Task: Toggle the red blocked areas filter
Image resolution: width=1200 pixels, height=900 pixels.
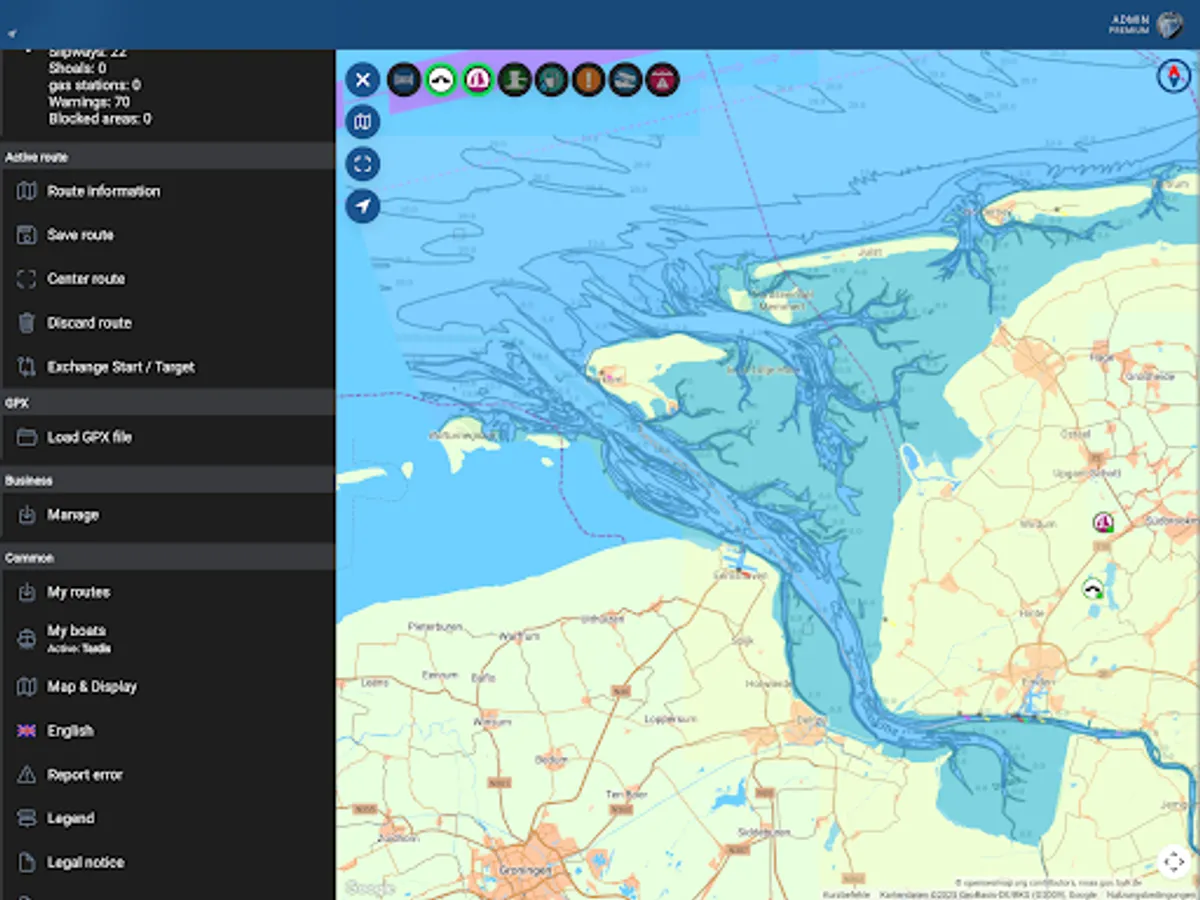Action: coord(662,80)
